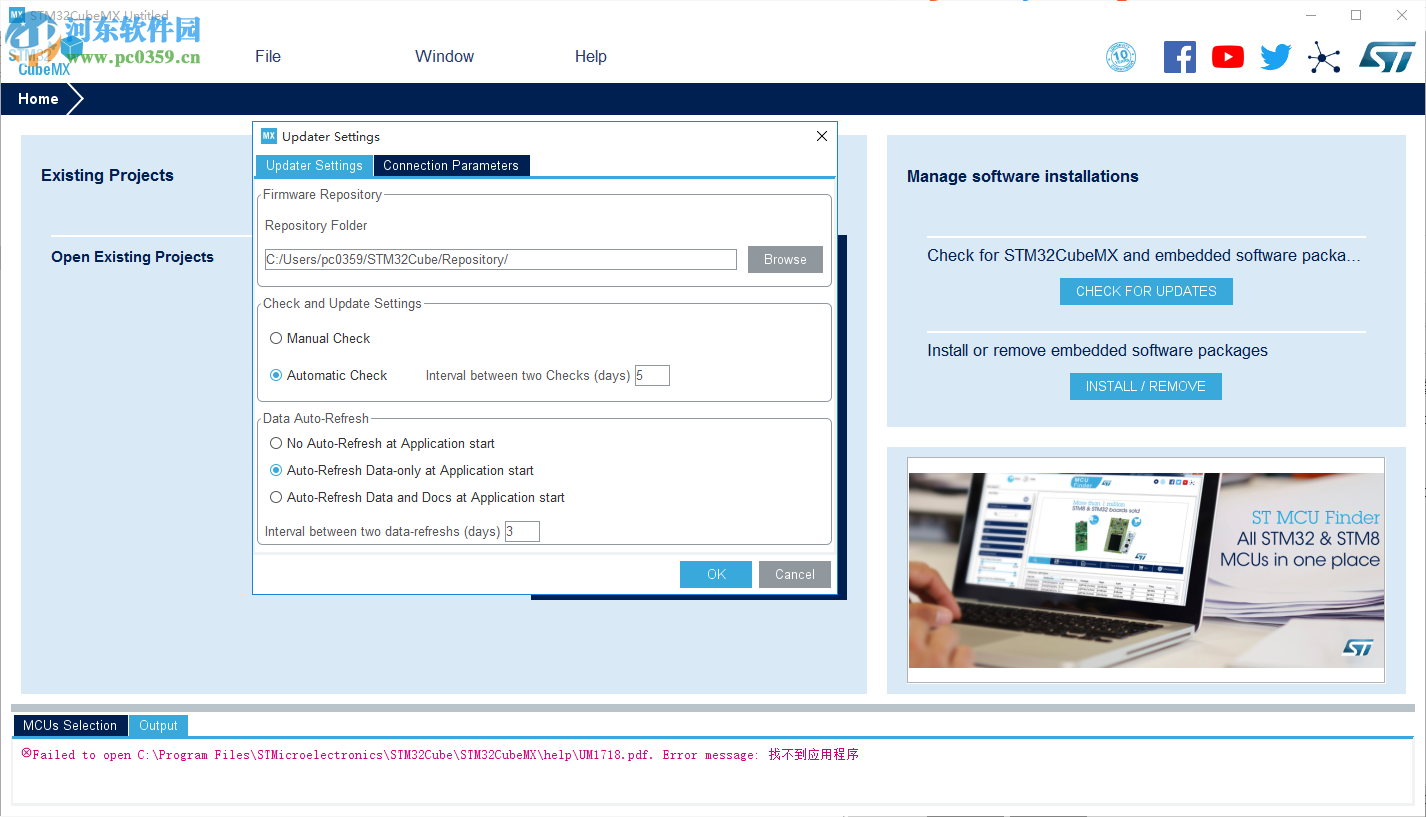Select No Auto-Refresh at Application start
This screenshot has width=1426, height=817.
276,443
